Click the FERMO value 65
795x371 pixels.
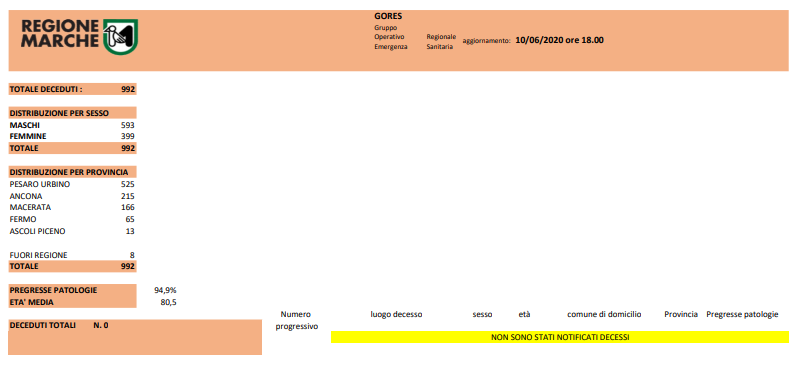[130, 219]
